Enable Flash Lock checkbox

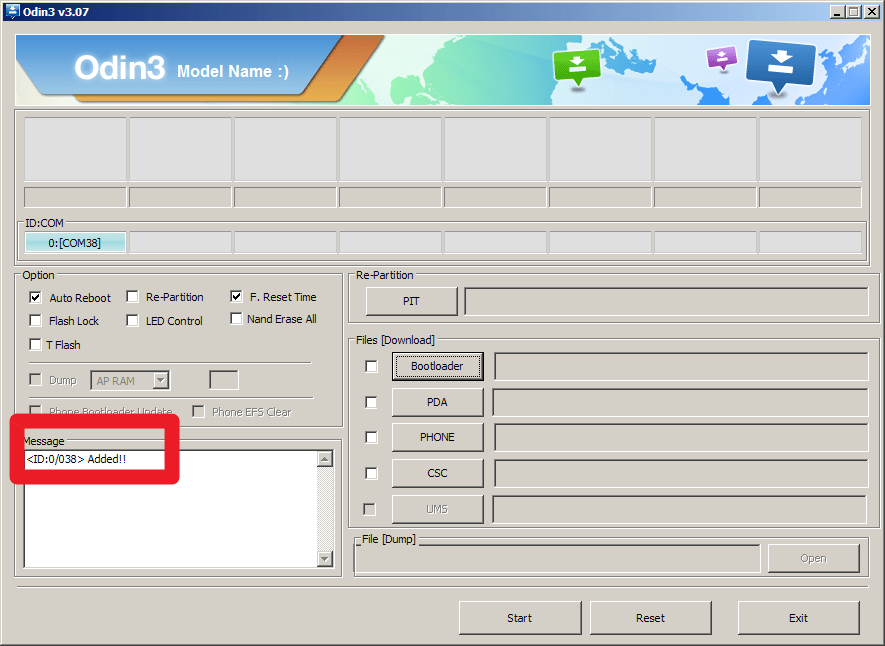pos(35,320)
